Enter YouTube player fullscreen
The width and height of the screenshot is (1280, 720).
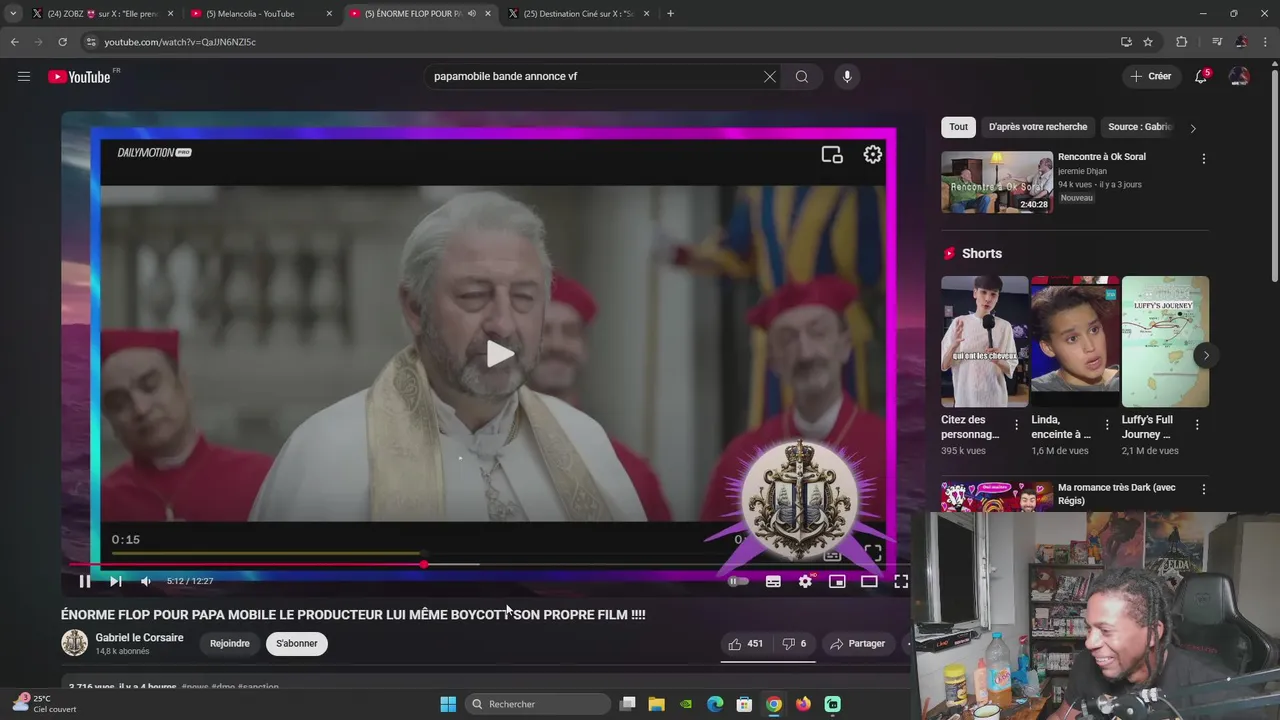coord(901,581)
